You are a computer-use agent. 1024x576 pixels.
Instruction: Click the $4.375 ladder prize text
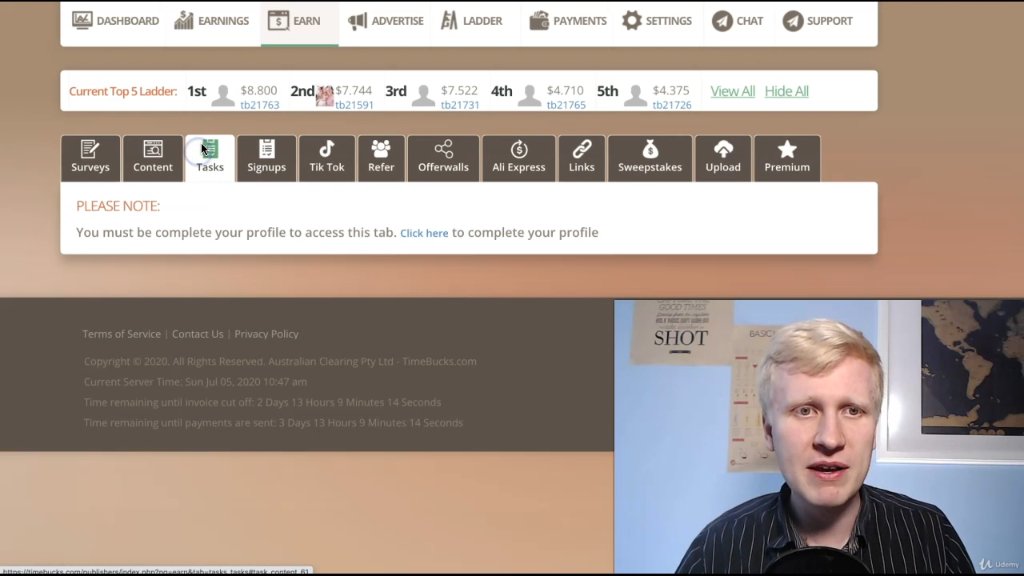671,90
